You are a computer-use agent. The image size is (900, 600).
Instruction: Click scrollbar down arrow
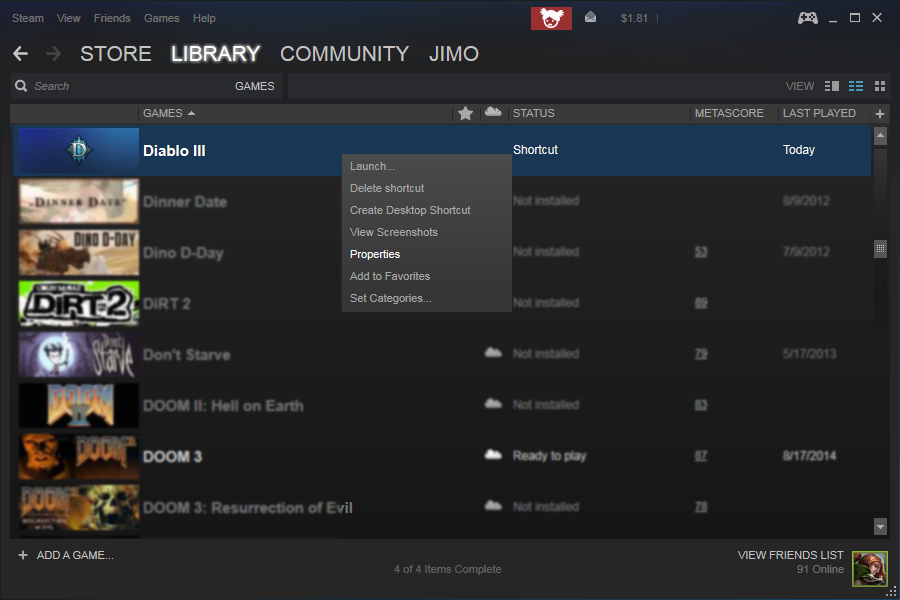point(880,526)
